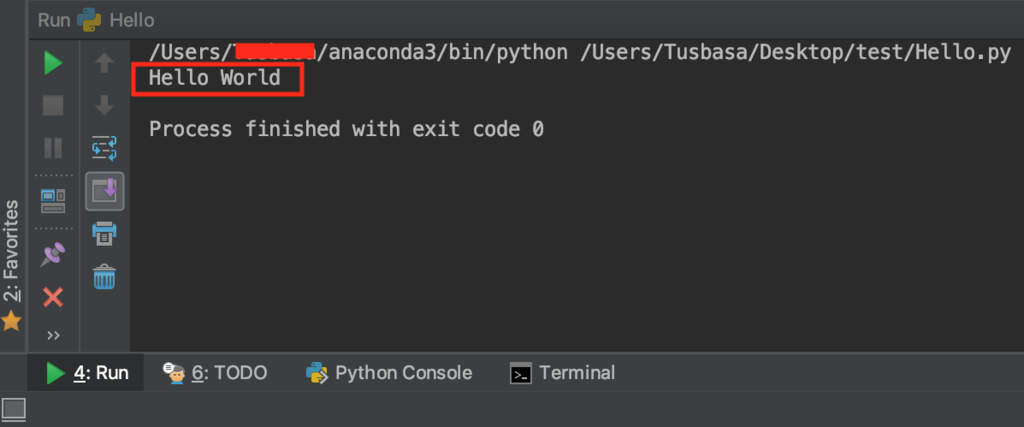Clear console output with trash icon

104,276
